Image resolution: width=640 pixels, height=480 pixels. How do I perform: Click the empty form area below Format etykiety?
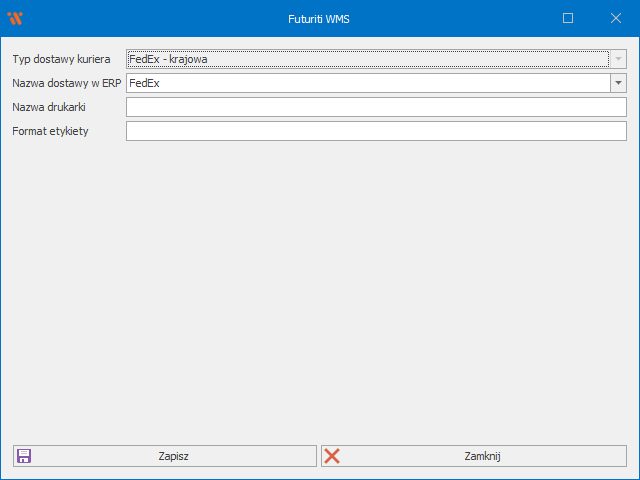point(320,290)
